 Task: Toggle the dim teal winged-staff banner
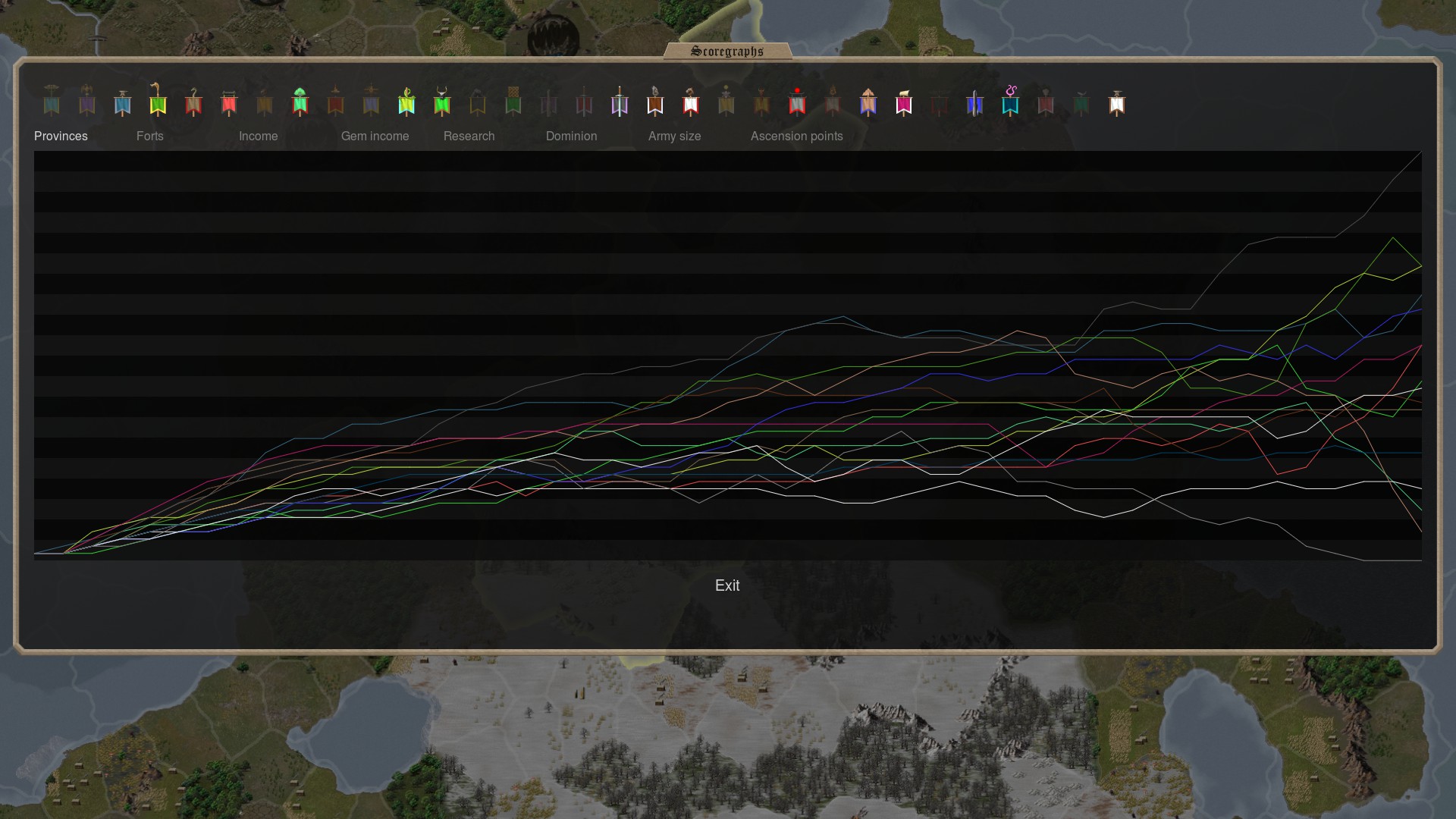52,101
